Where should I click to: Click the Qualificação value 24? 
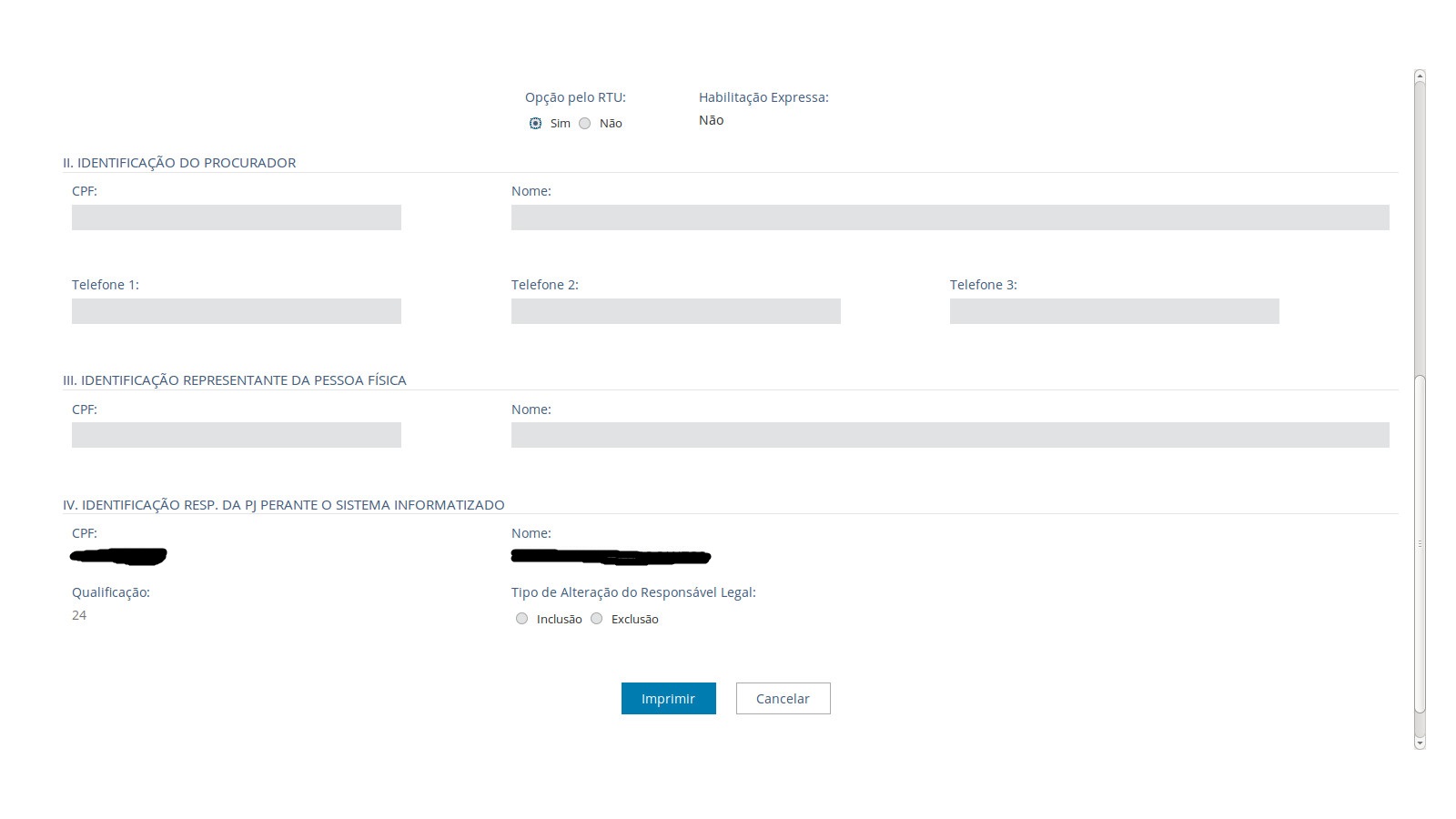[79, 615]
